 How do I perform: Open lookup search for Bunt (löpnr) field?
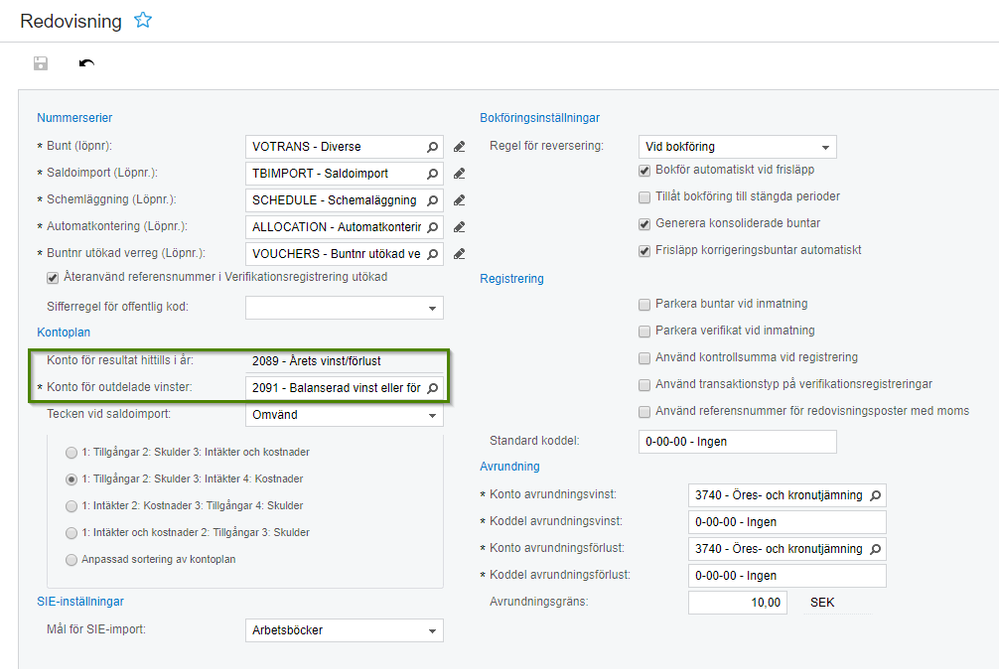[x=433, y=147]
